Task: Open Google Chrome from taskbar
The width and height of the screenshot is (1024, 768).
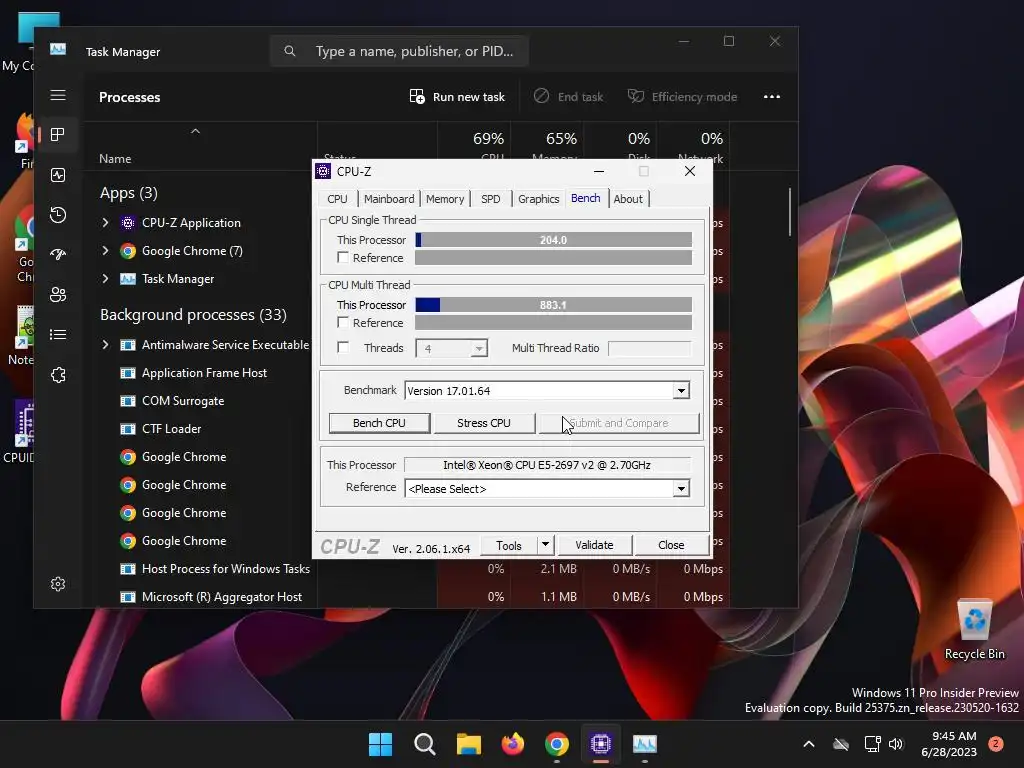Action: 556,744
